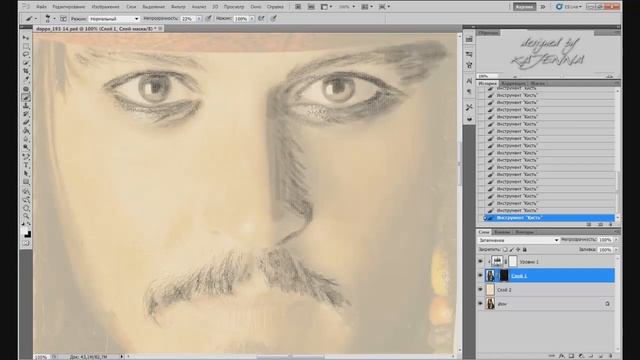This screenshot has width=640, height=360.
Task: Hide the Слой 1 layer
Action: tap(480, 276)
